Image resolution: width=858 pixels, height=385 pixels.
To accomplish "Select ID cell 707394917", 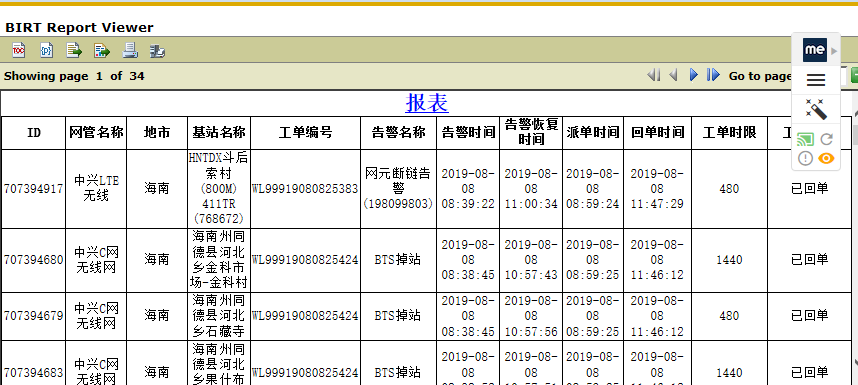I will pyautogui.click(x=34, y=189).
